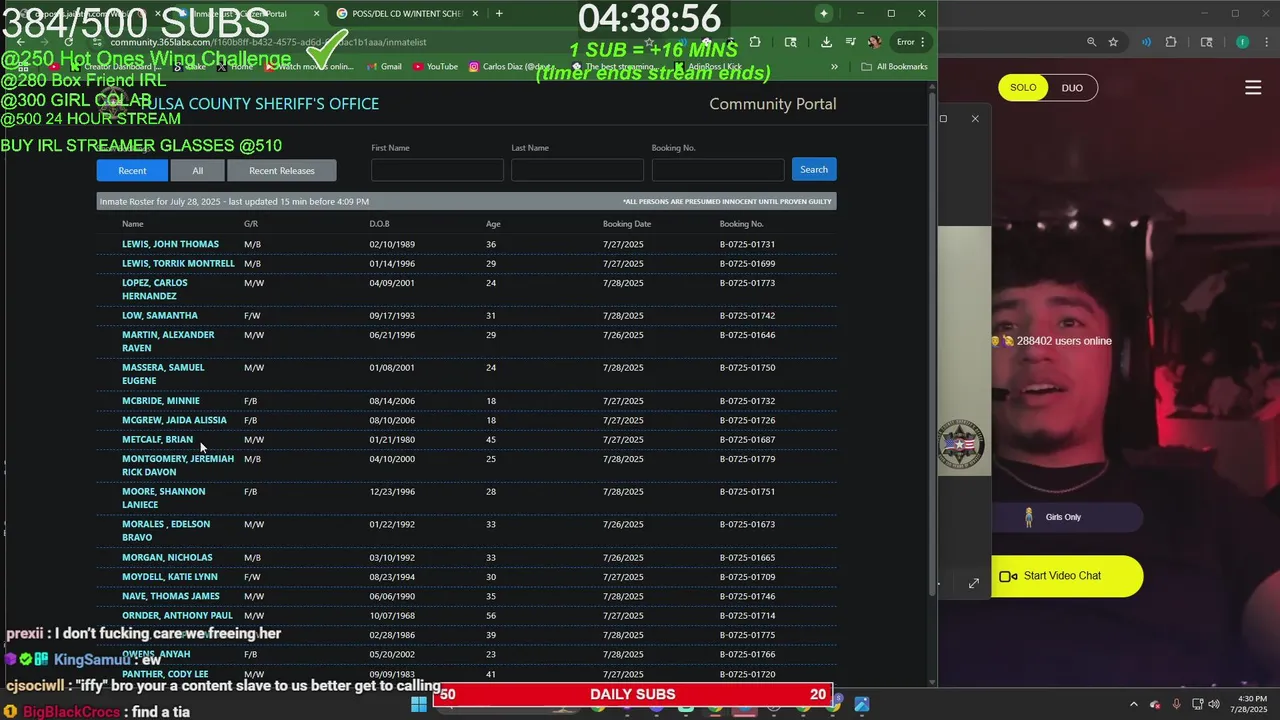
Task: Click the blue sound-wave extension icon
Action: point(1146,42)
